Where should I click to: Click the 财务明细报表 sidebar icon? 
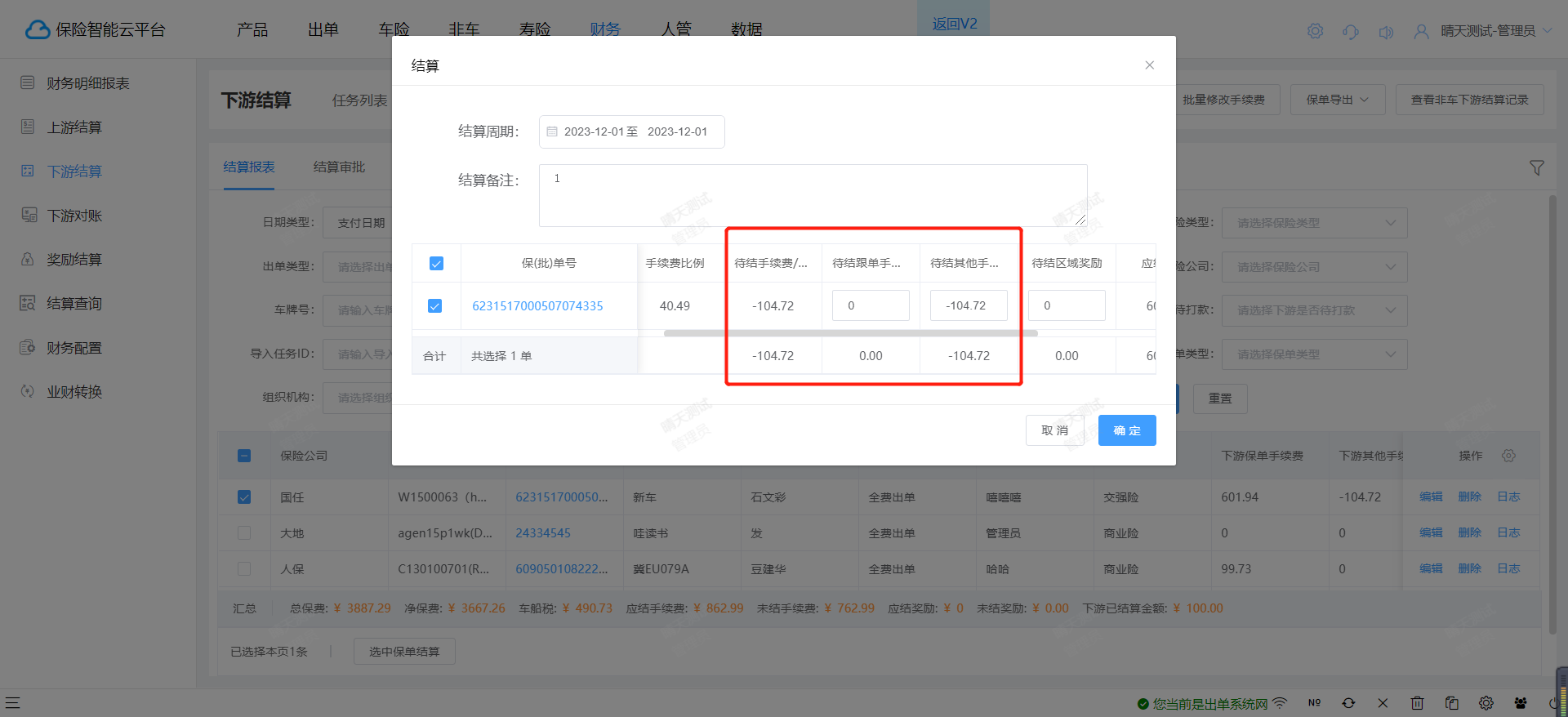(x=28, y=82)
